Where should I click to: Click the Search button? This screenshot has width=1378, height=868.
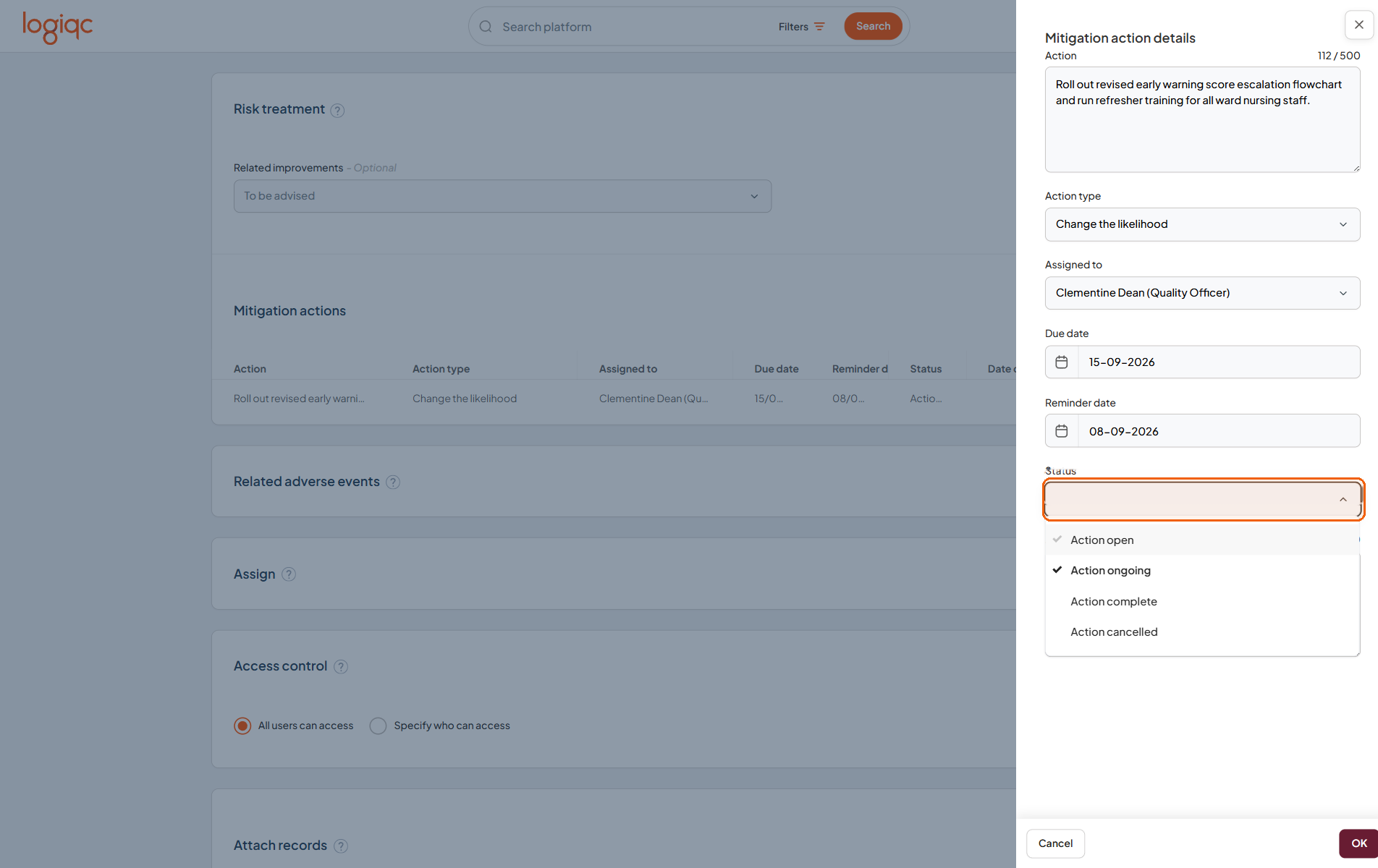coord(873,26)
